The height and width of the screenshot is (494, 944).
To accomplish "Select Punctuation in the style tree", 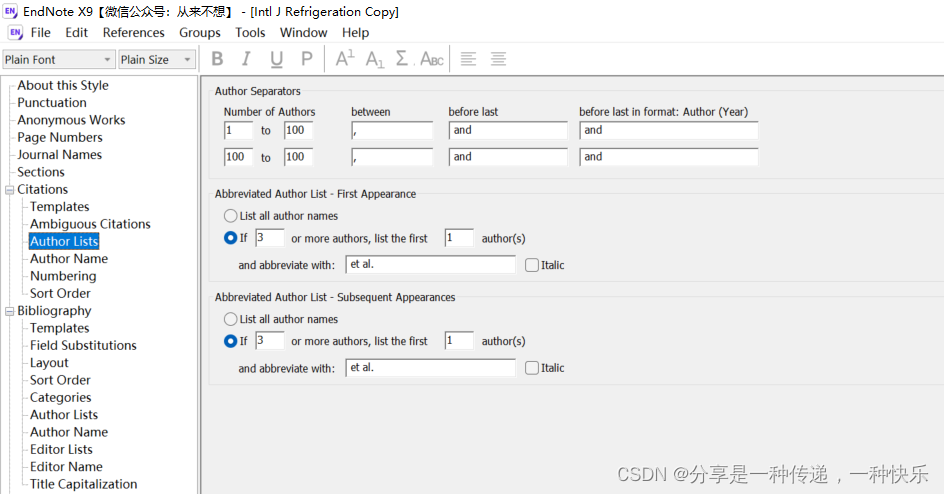I will pos(52,103).
